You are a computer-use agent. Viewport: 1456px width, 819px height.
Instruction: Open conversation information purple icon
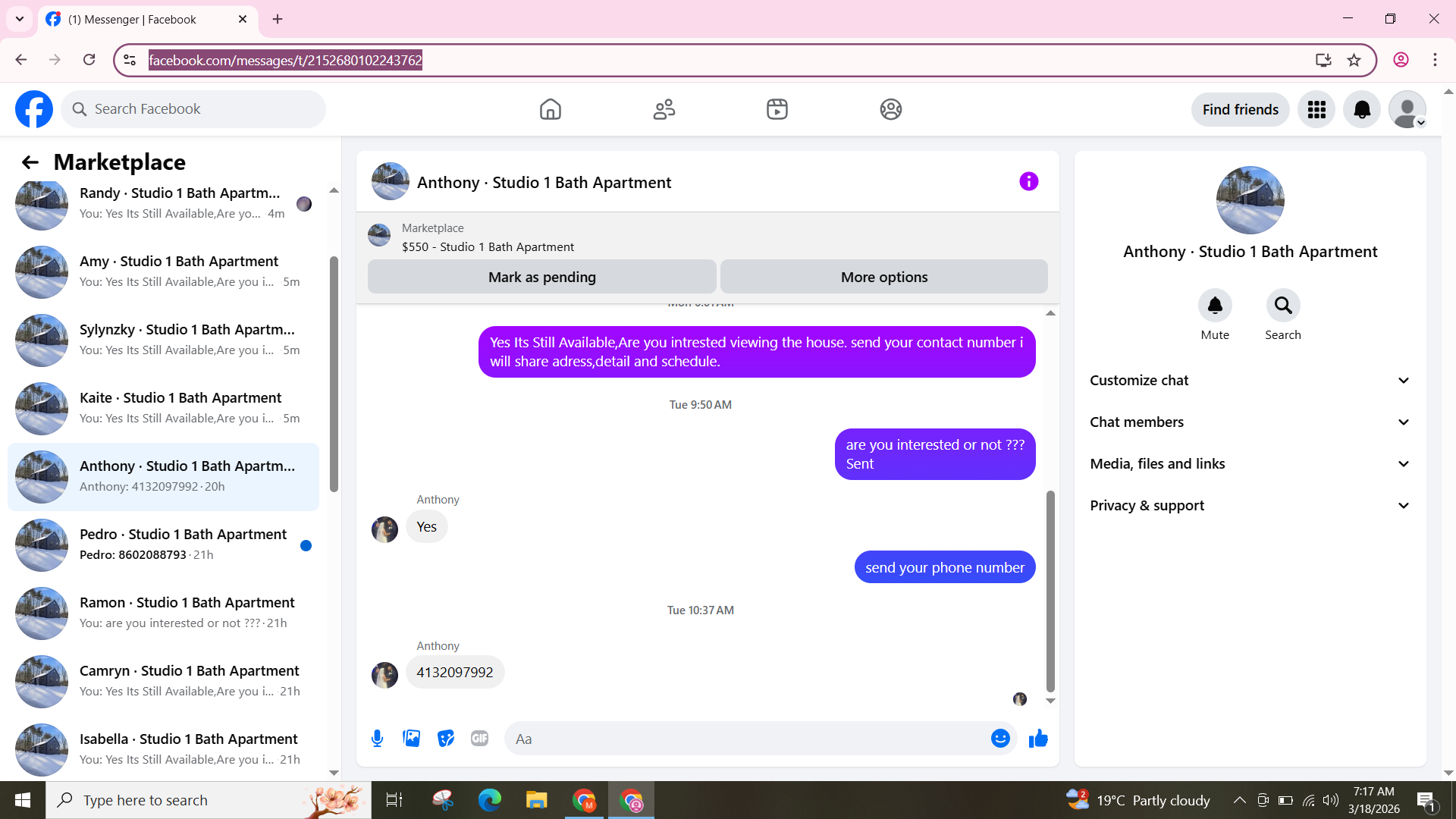[x=1028, y=182]
